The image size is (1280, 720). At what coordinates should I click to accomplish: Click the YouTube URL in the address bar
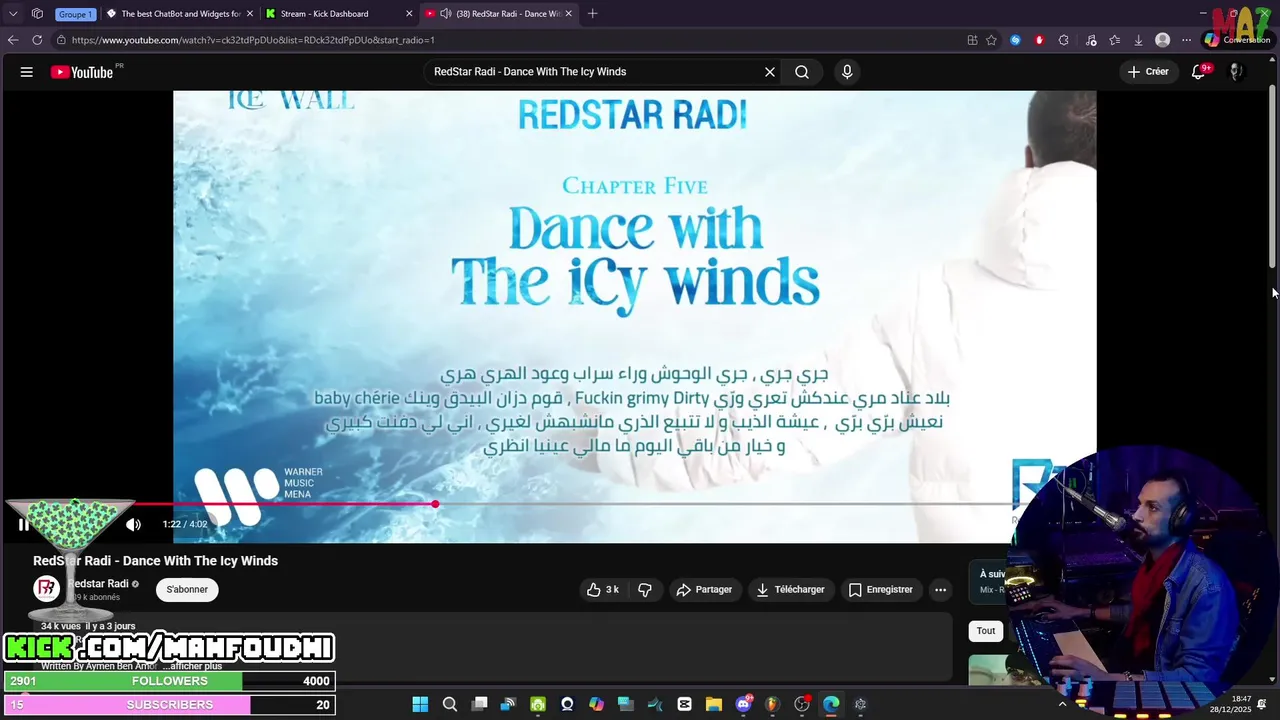point(253,40)
